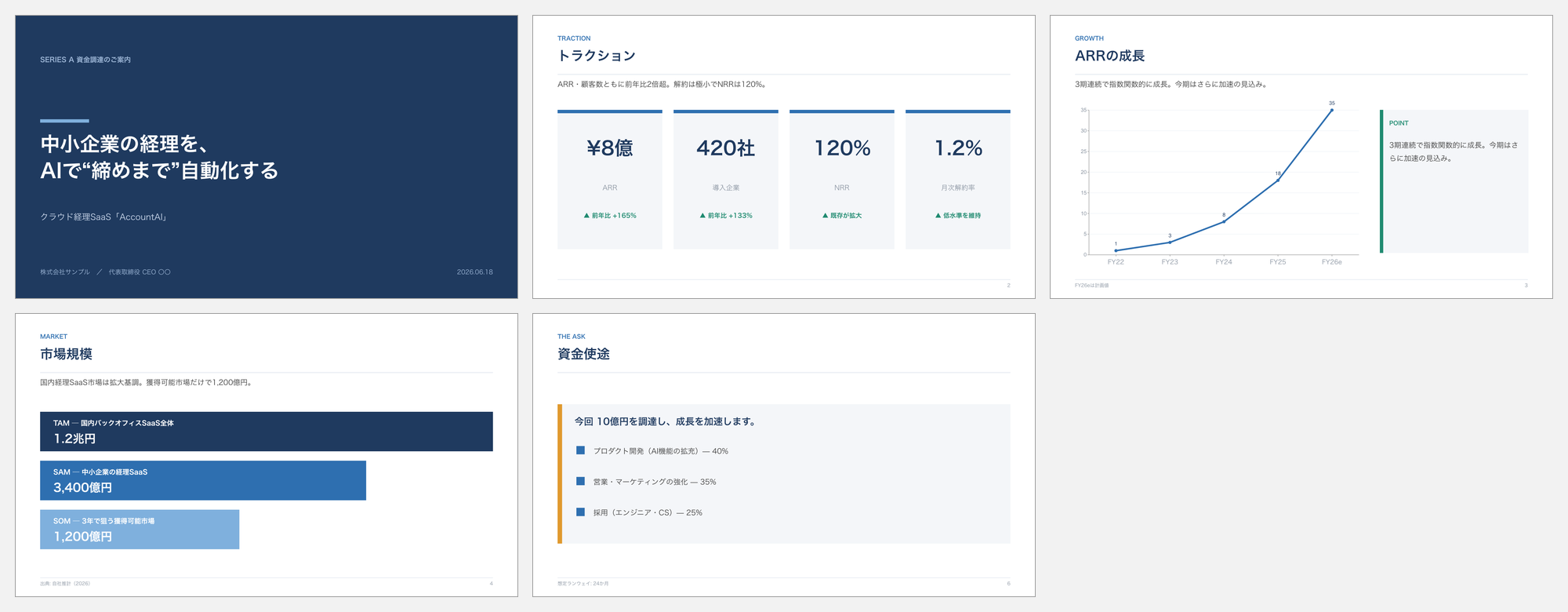Select the title '中小企業の経理を、AIで締めまで自動化する'
This screenshot has height=612, width=1568.
click(x=159, y=157)
